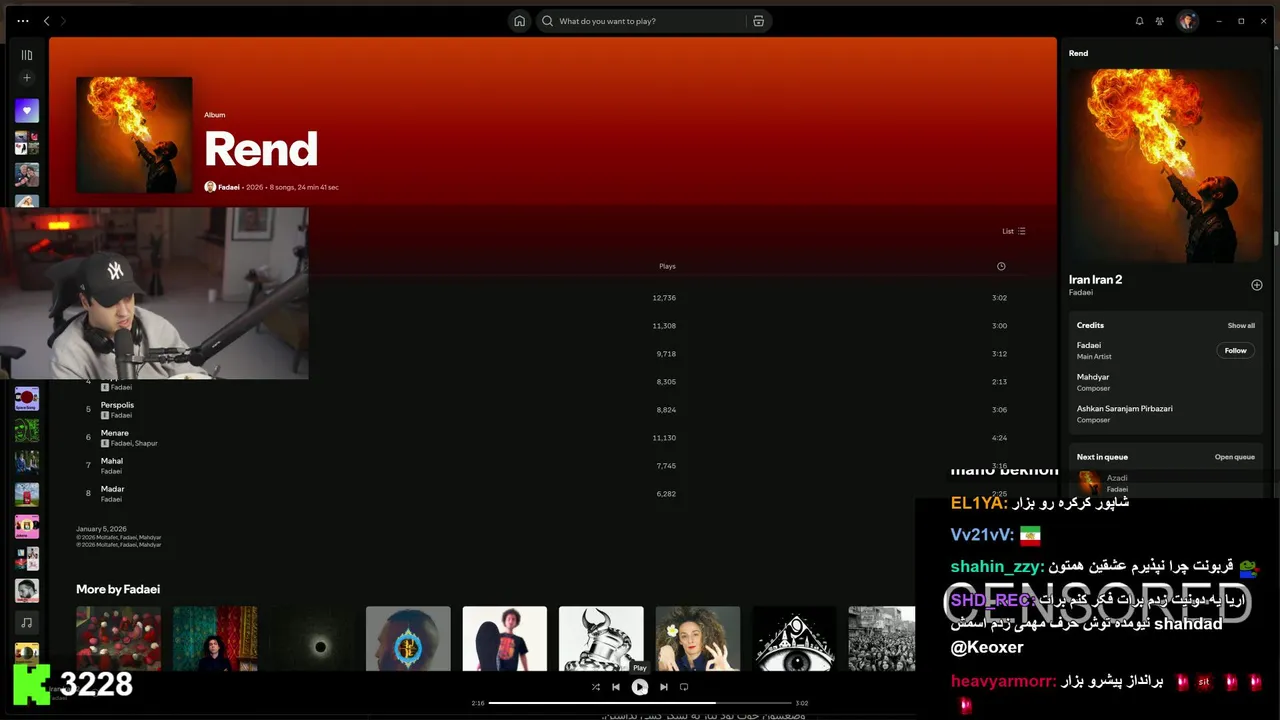
Task: Select the Madar track
Action: tap(112, 489)
